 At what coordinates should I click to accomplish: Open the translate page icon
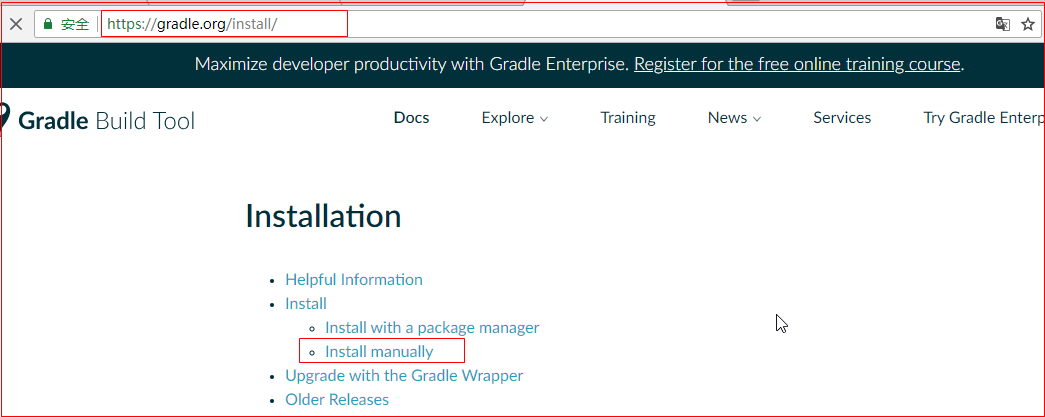(1002, 25)
